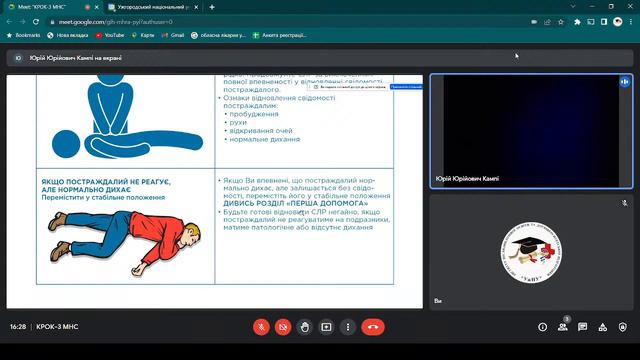640x360 pixels.
Task: Click the 'нормальне дихання' bullet text
Action: pyautogui.click(x=264, y=139)
